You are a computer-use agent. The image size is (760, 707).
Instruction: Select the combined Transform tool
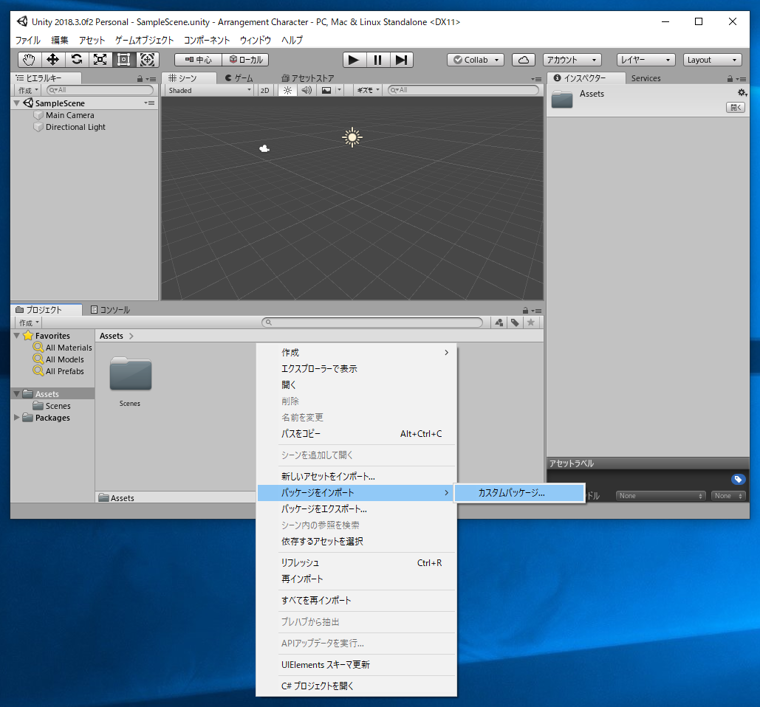(147, 60)
